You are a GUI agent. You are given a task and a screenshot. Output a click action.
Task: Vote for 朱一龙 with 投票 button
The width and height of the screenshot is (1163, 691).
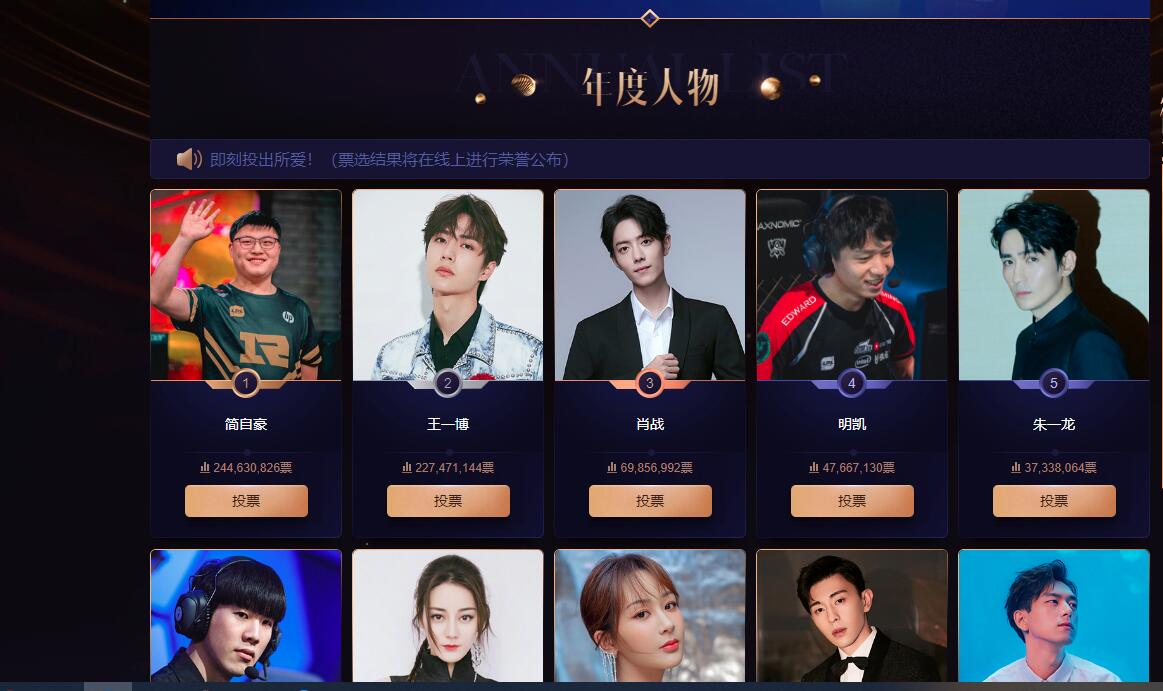(x=1054, y=501)
